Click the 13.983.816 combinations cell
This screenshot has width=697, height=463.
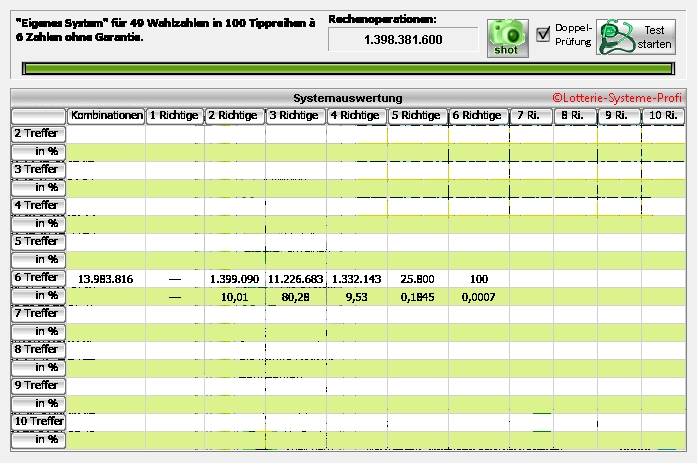(105, 278)
